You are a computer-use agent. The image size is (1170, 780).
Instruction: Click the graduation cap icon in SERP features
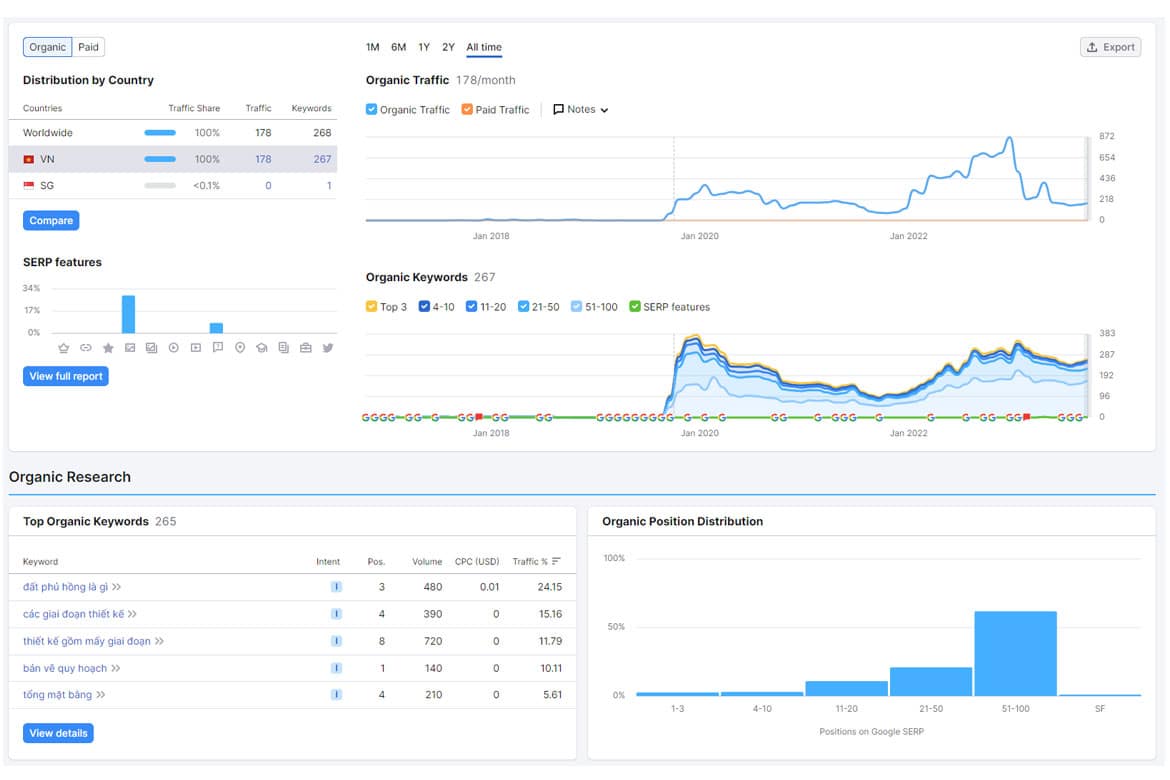pos(262,348)
